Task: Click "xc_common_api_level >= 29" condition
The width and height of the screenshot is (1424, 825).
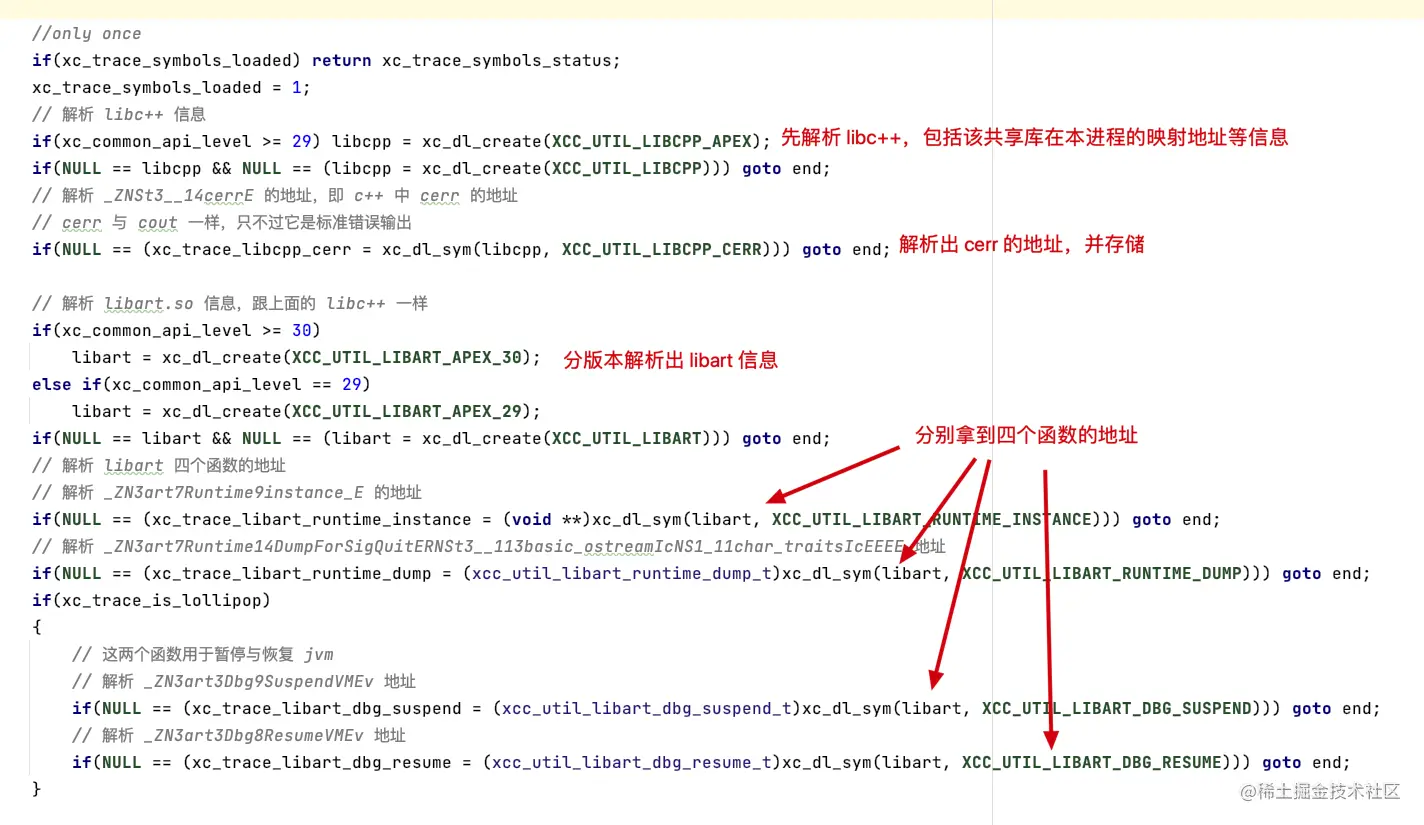Action: pos(186,142)
